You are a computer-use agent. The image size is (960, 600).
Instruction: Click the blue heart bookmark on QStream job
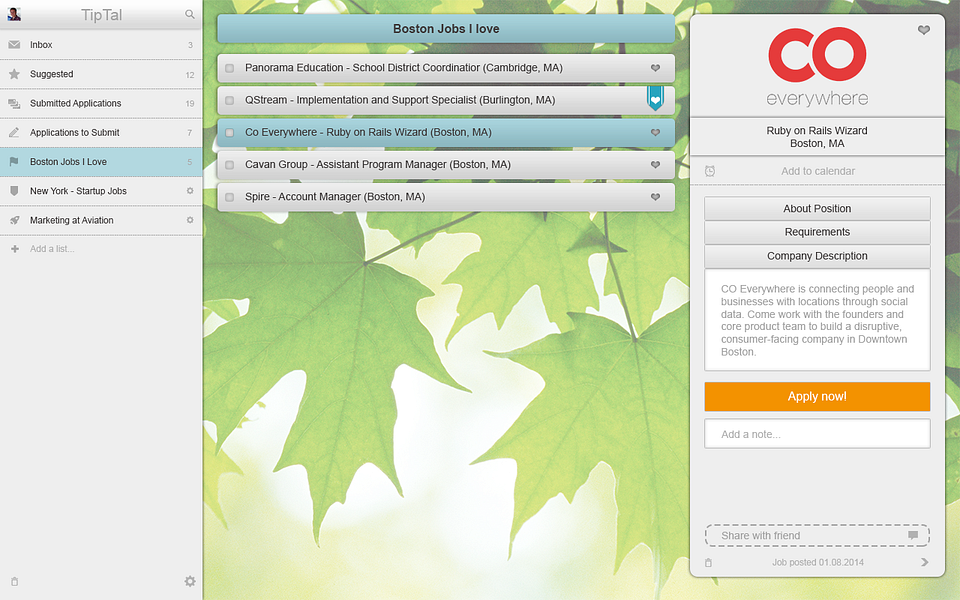click(x=655, y=99)
